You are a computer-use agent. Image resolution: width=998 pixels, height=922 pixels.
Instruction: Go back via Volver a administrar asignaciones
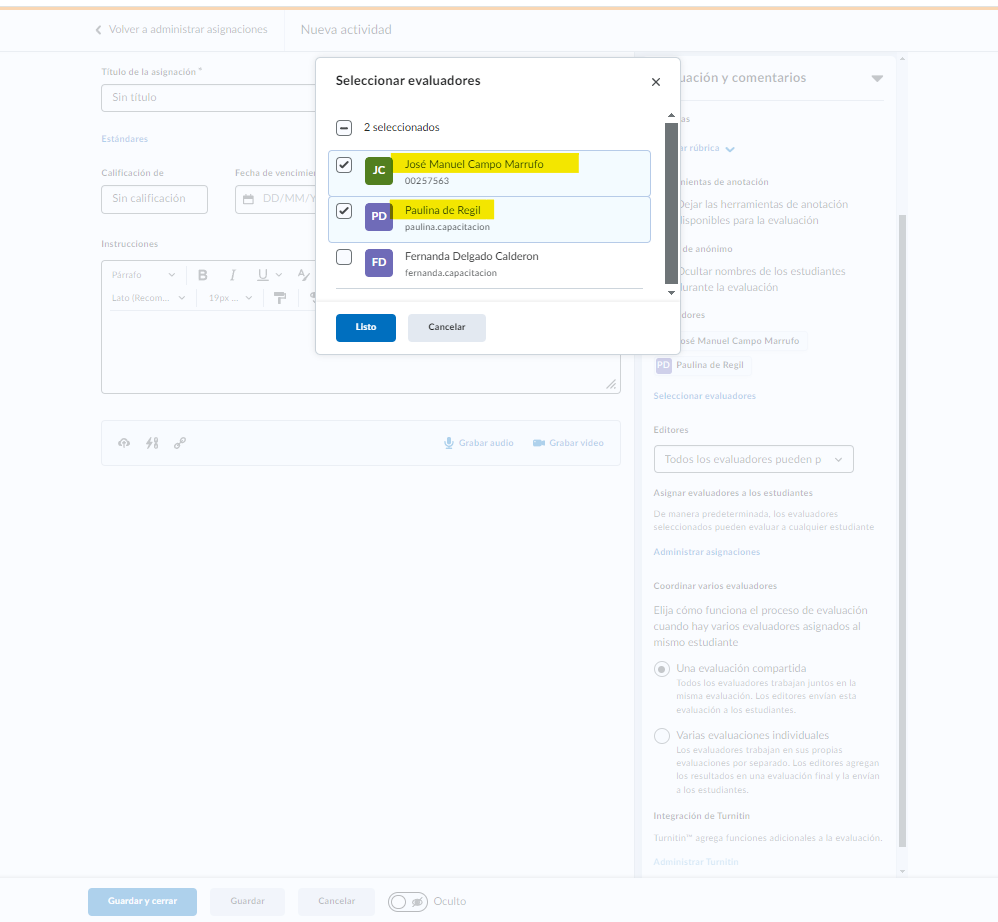(x=181, y=30)
